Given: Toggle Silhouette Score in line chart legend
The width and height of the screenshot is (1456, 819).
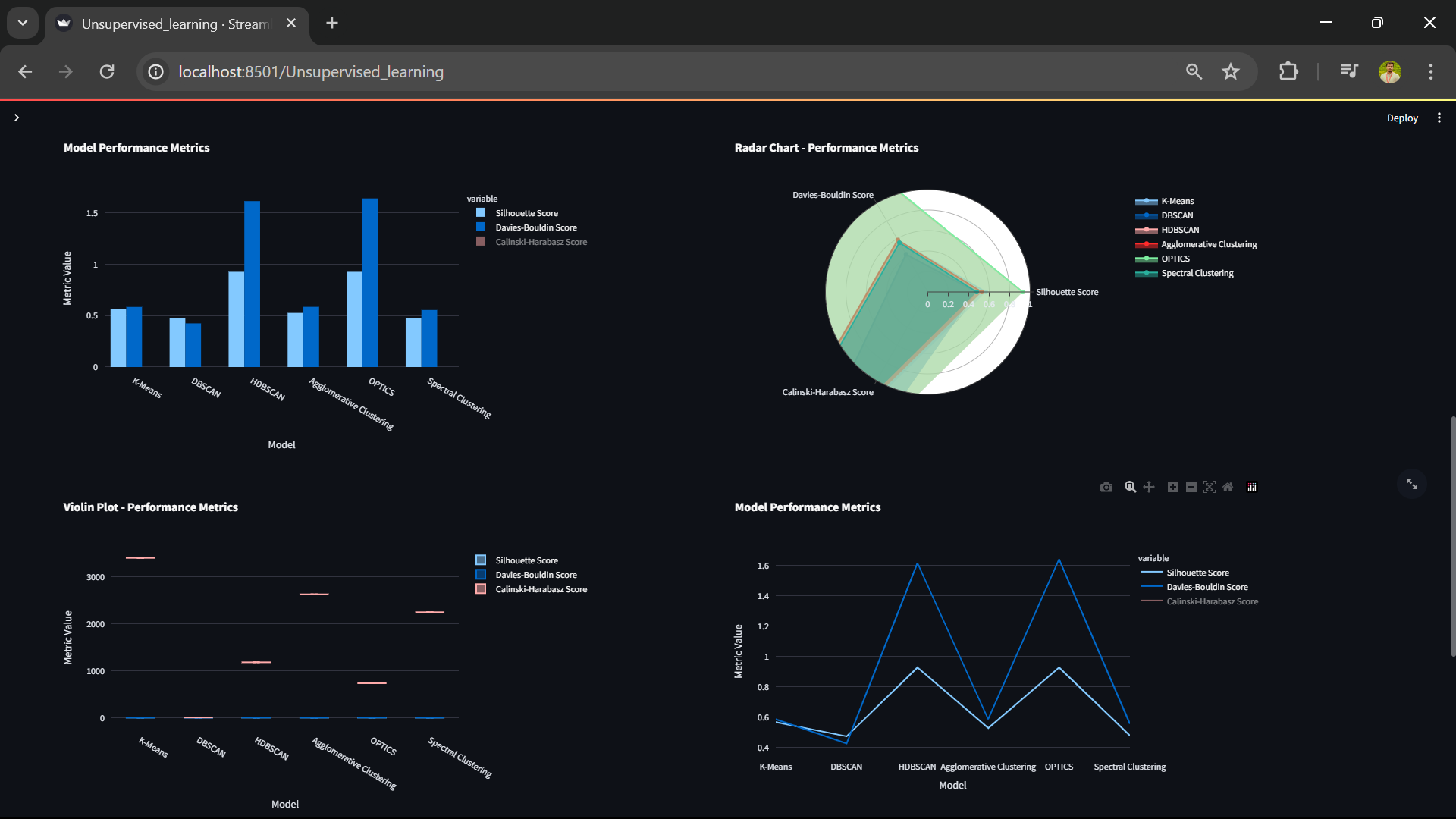Looking at the screenshot, I should click(x=1185, y=573).
